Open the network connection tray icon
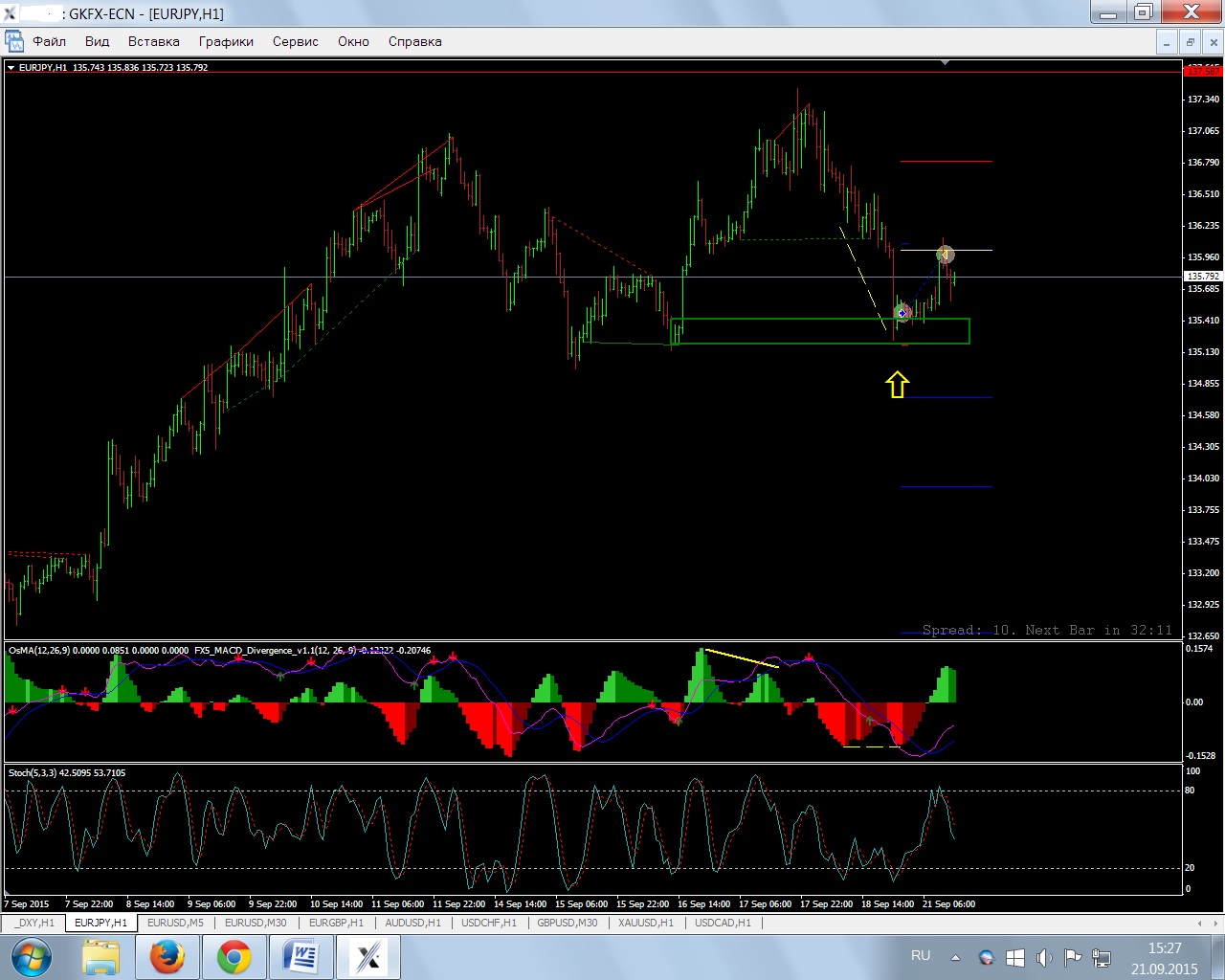The width and height of the screenshot is (1225, 980). coord(1102,957)
